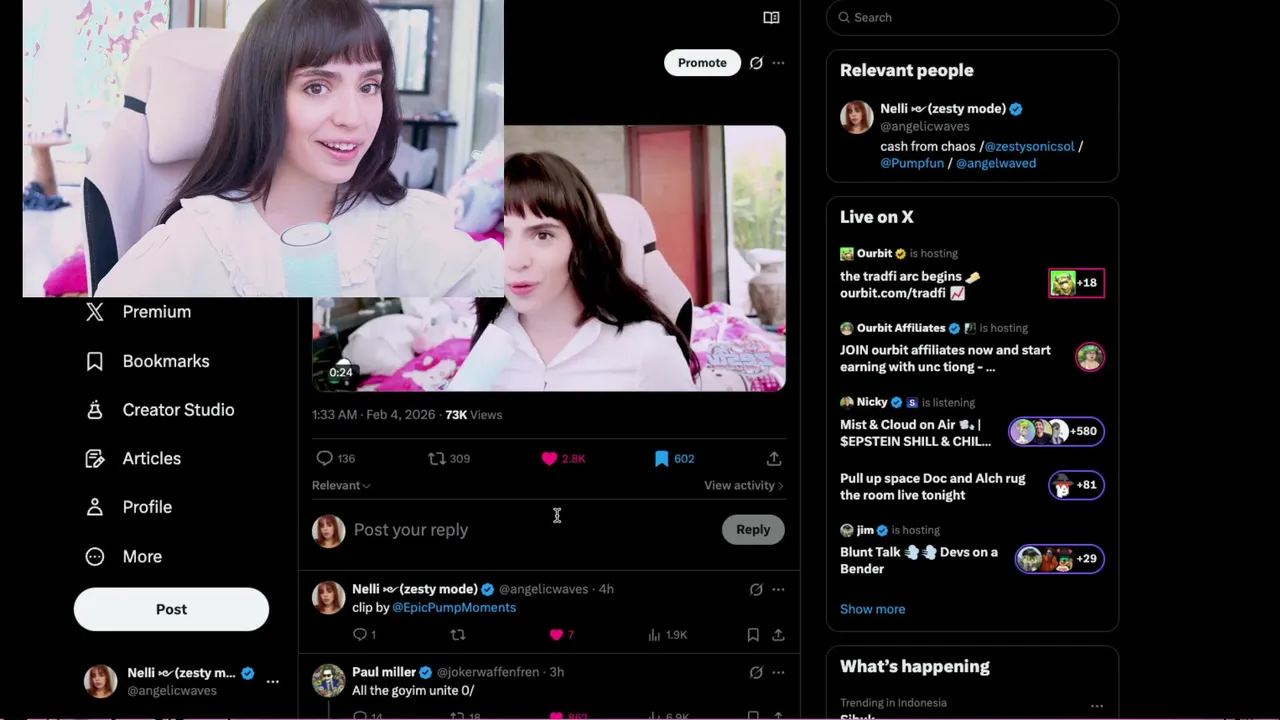Image resolution: width=1280 pixels, height=720 pixels.
Task: Click the X Premium logo icon
Action: pyautogui.click(x=95, y=312)
